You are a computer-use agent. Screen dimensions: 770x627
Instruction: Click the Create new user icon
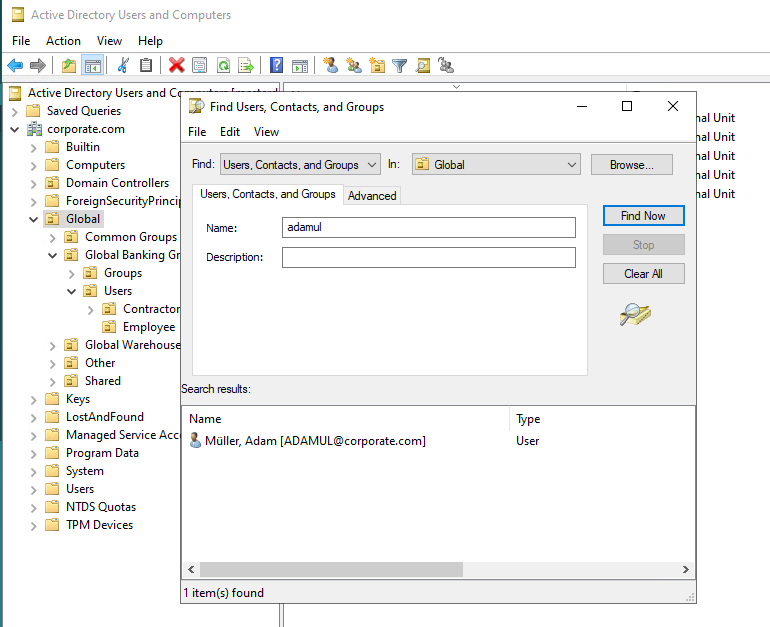(x=330, y=65)
